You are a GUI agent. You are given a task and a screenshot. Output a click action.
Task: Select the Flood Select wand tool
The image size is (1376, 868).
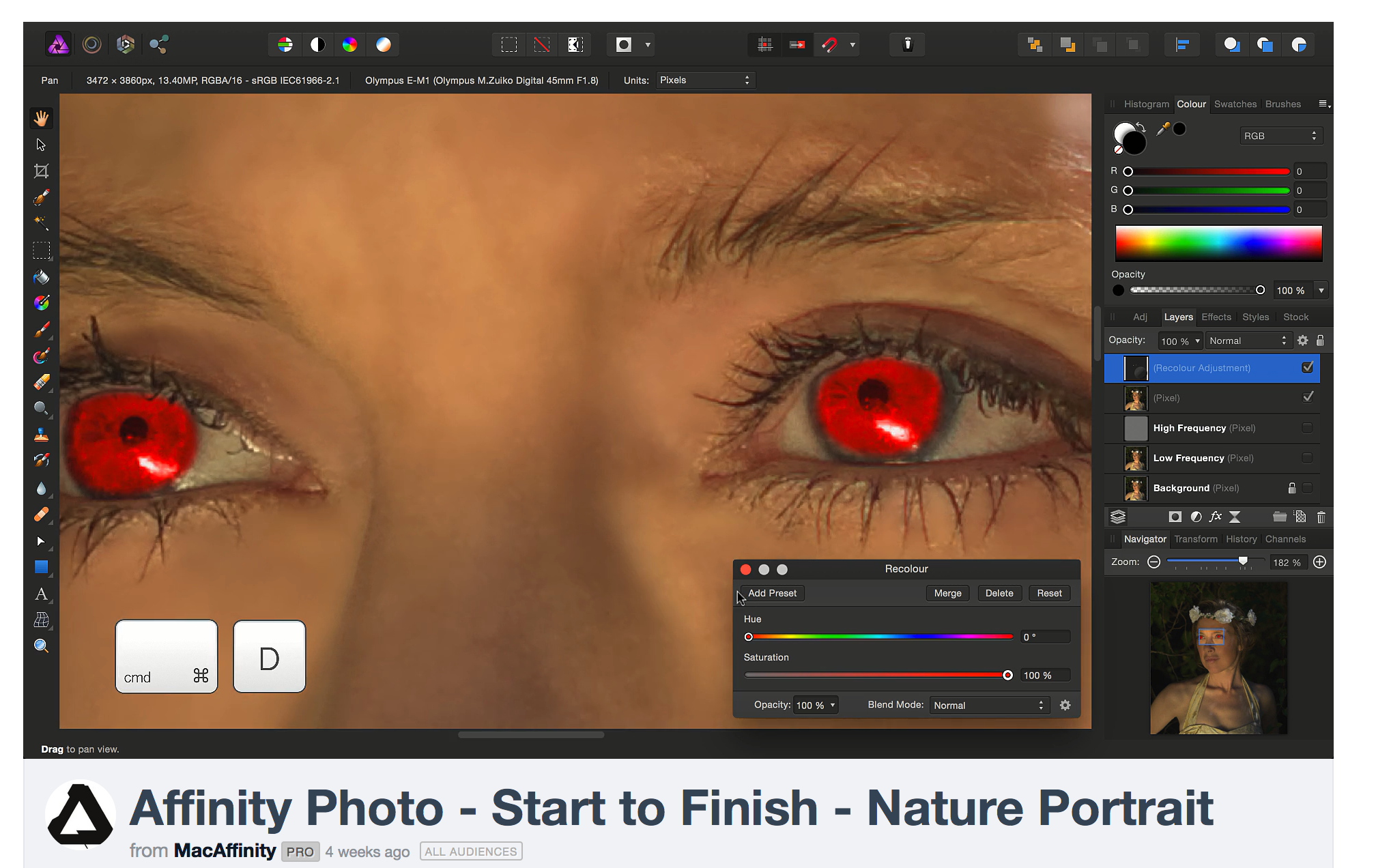pos(41,223)
